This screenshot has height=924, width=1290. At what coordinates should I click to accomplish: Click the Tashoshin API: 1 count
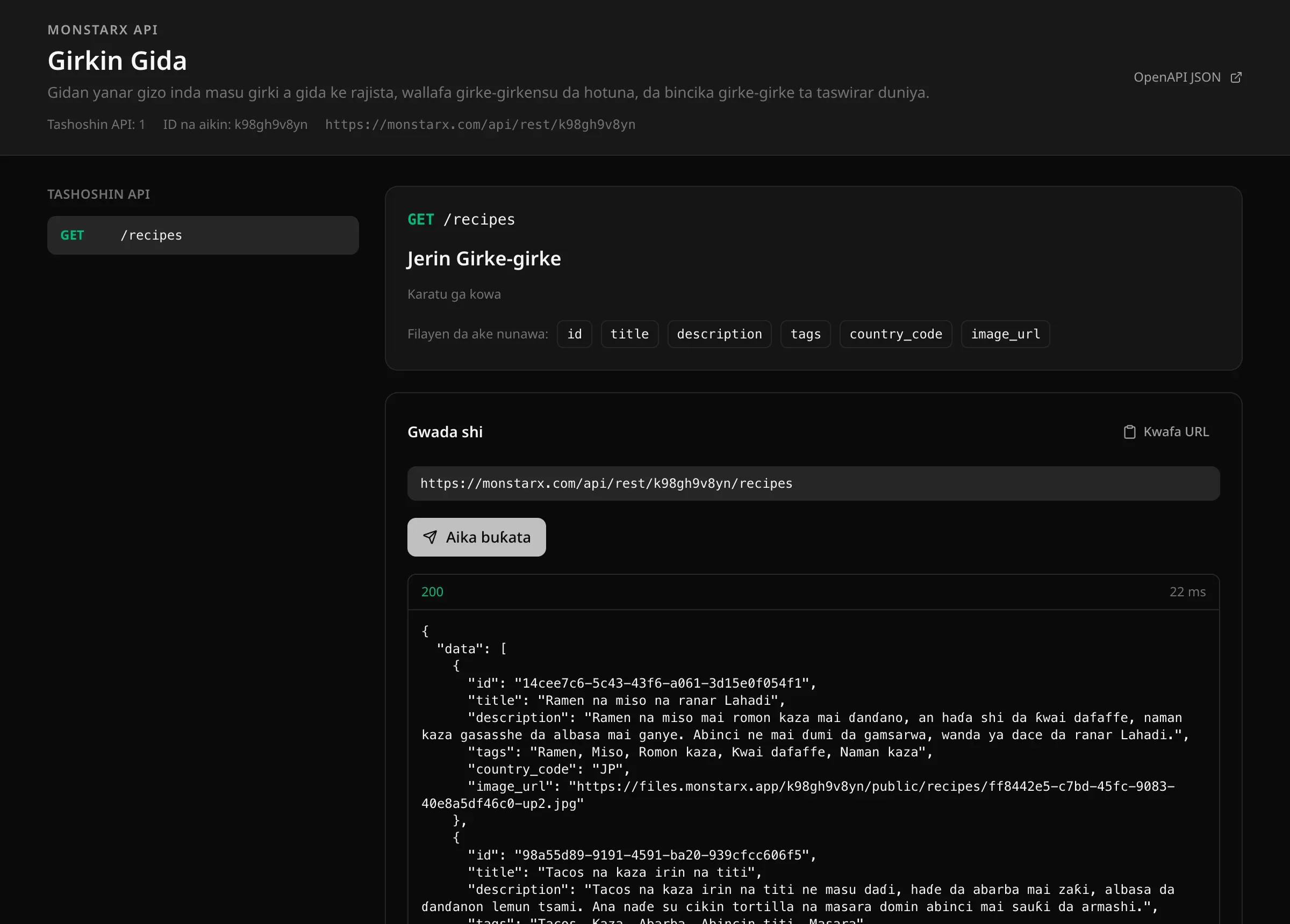click(96, 124)
